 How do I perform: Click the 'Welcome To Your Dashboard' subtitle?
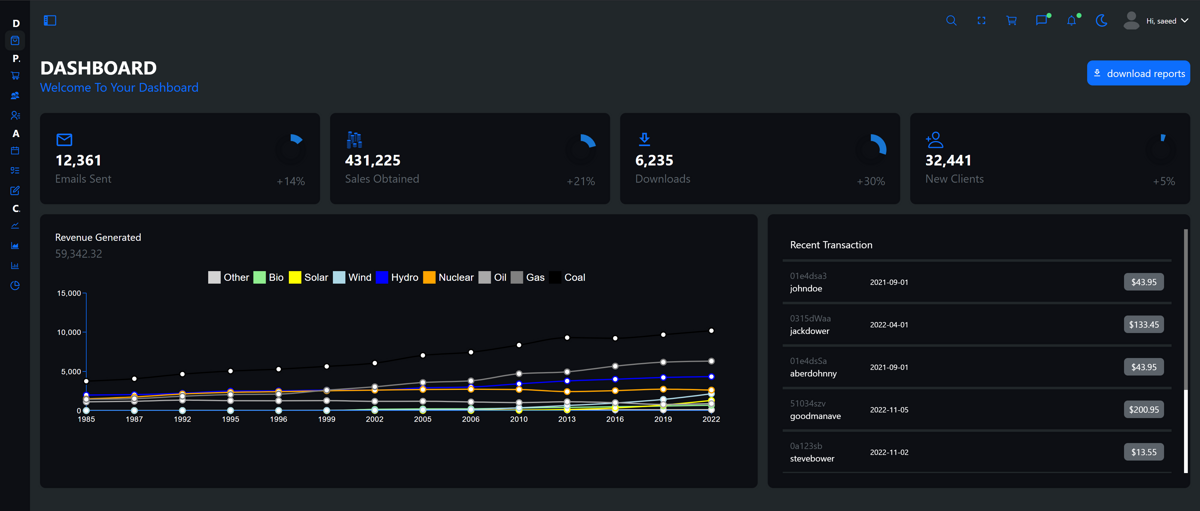[x=119, y=88]
